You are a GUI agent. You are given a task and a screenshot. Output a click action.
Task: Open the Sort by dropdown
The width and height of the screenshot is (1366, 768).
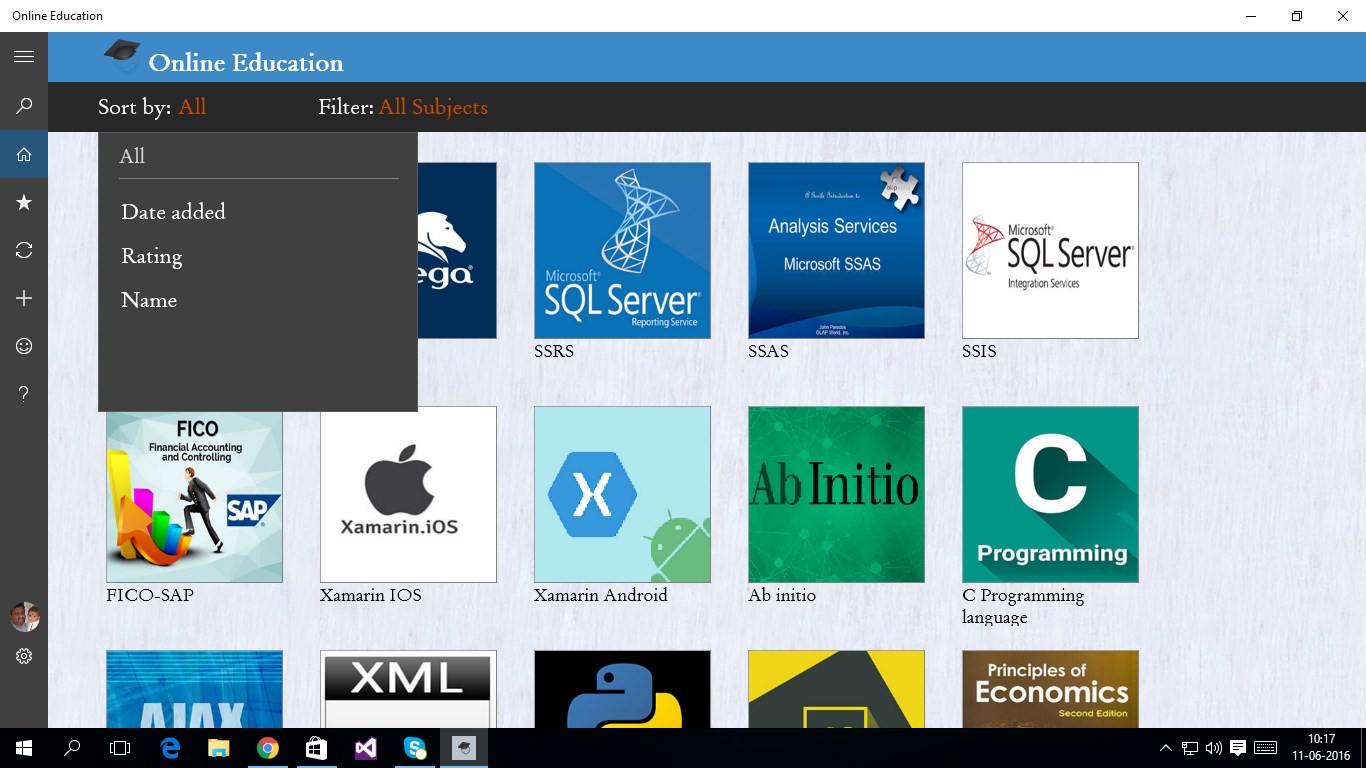[192, 107]
